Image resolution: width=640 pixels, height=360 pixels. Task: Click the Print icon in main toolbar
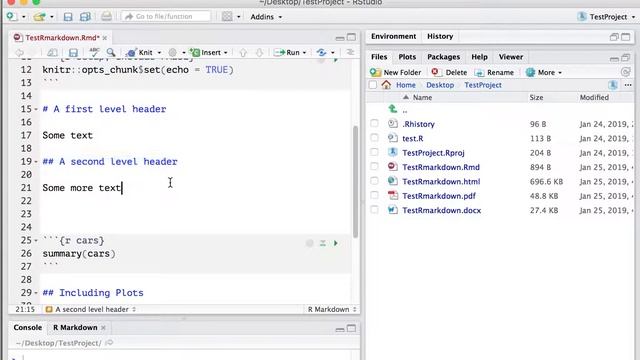coord(106,17)
